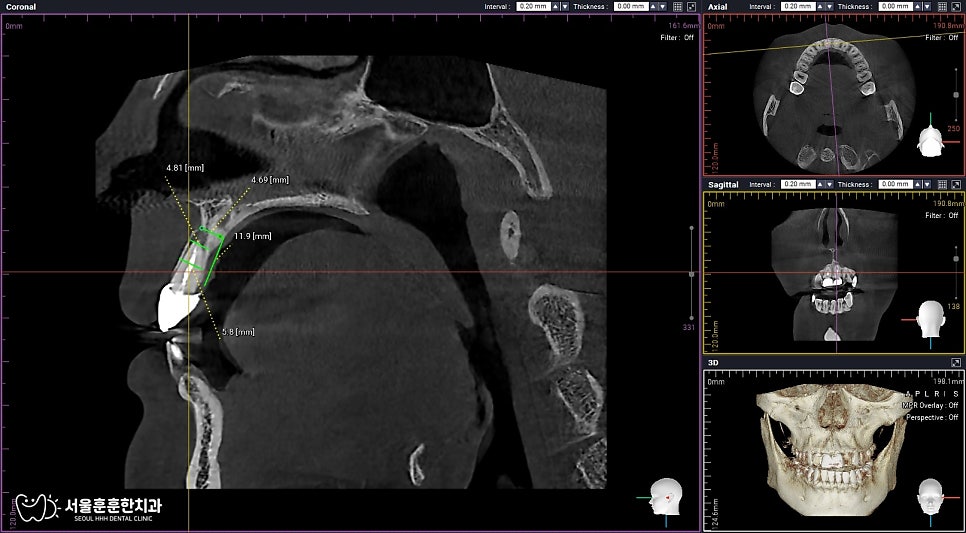Decrease the Sagittal Thickness value
The height and width of the screenshot is (533, 966).
point(927,185)
